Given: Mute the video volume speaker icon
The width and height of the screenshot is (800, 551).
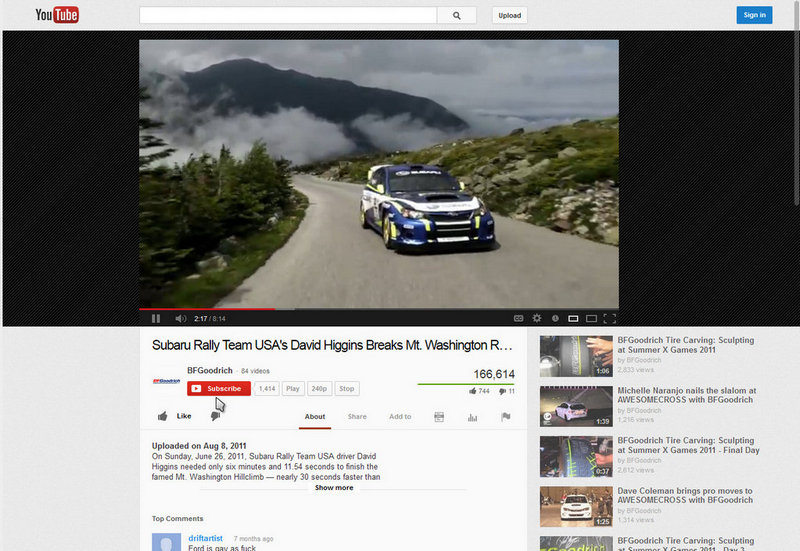Looking at the screenshot, I should tap(181, 318).
